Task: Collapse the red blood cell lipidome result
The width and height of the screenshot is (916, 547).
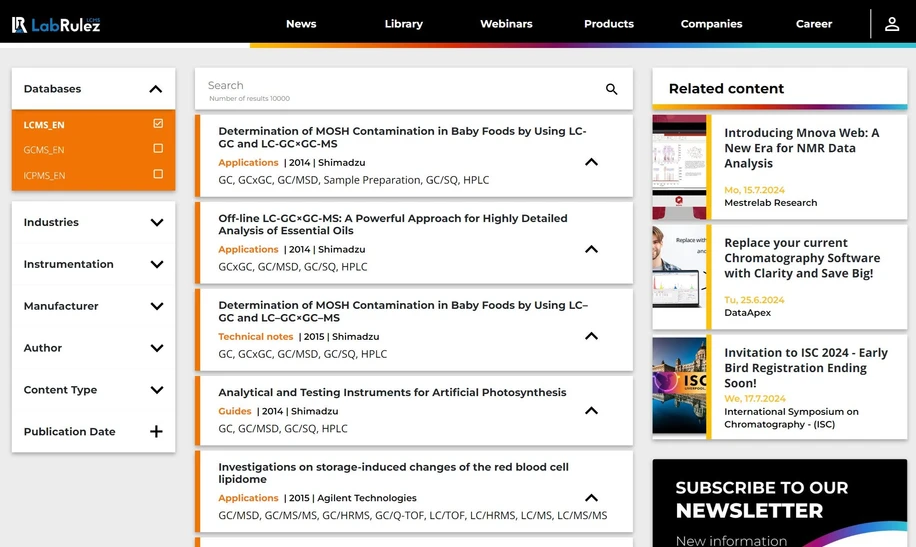Action: point(591,498)
